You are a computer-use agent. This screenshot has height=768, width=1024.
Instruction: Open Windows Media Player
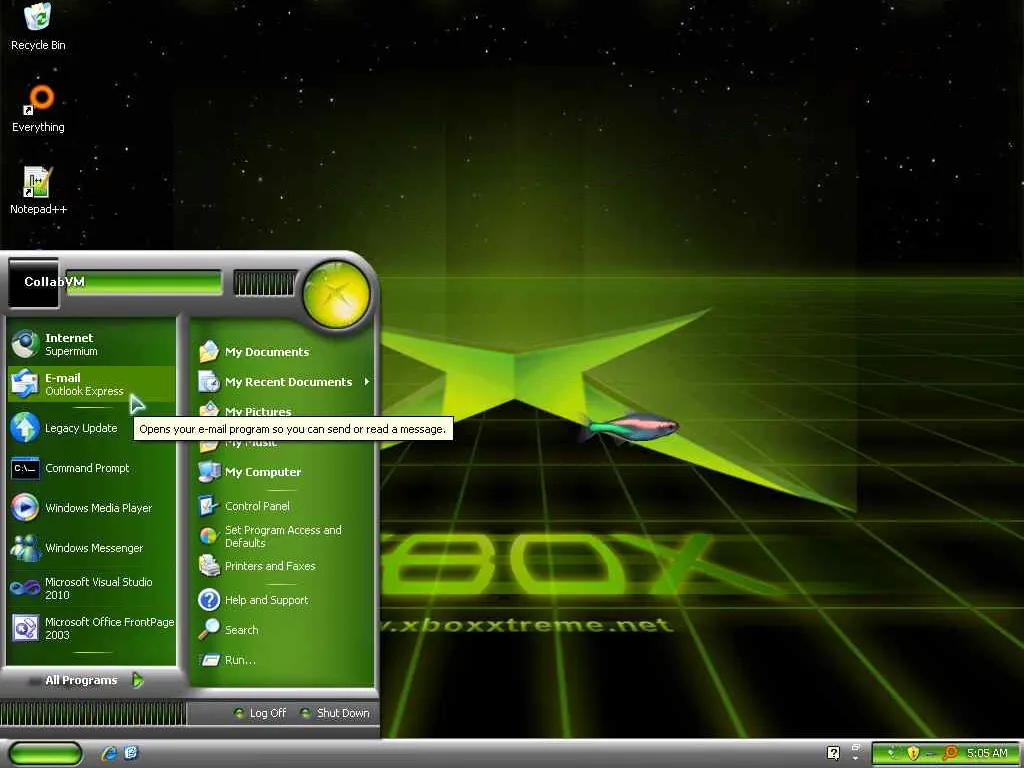tap(91, 508)
